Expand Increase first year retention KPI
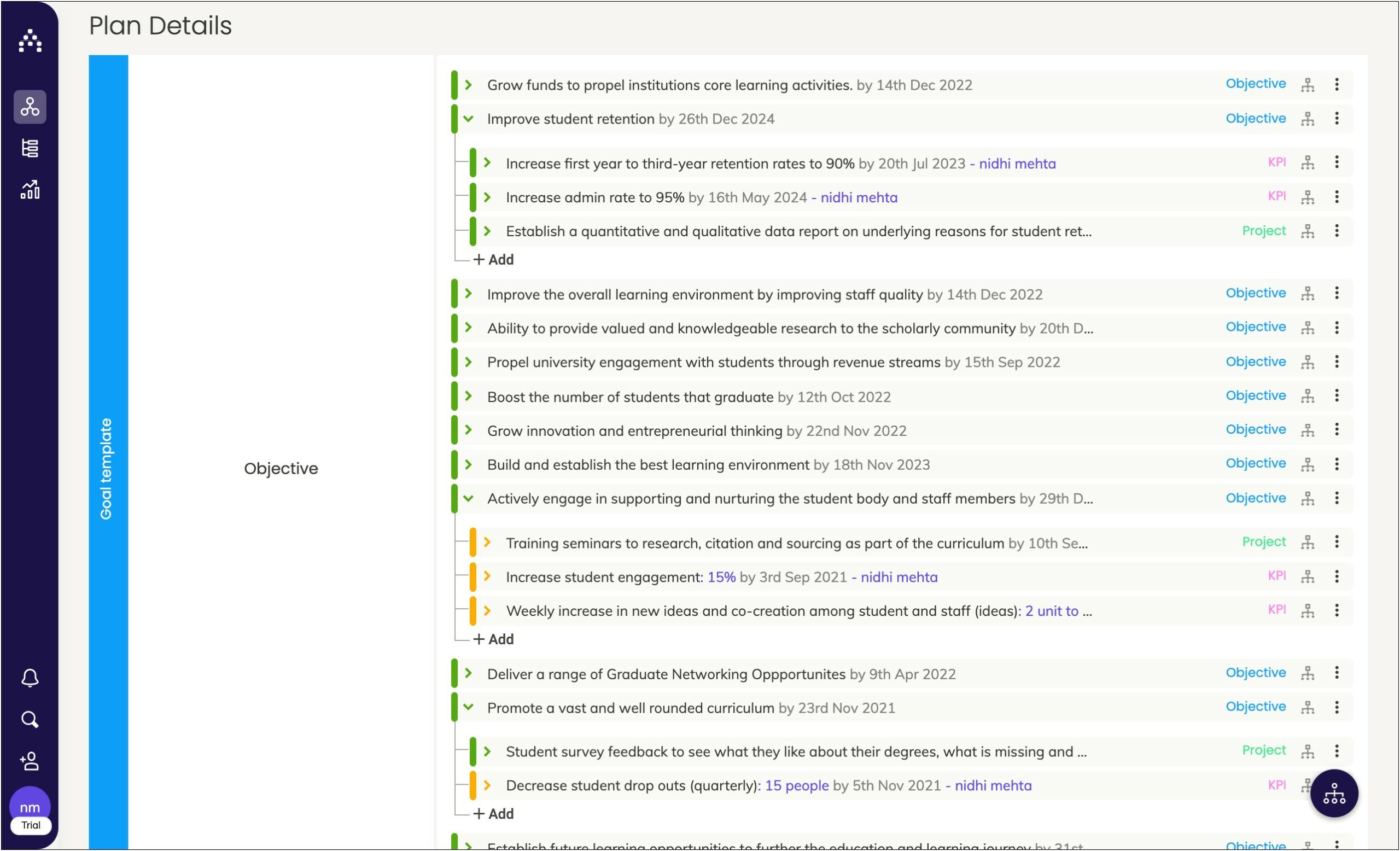This screenshot has height=851, width=1400. pyautogui.click(x=487, y=162)
